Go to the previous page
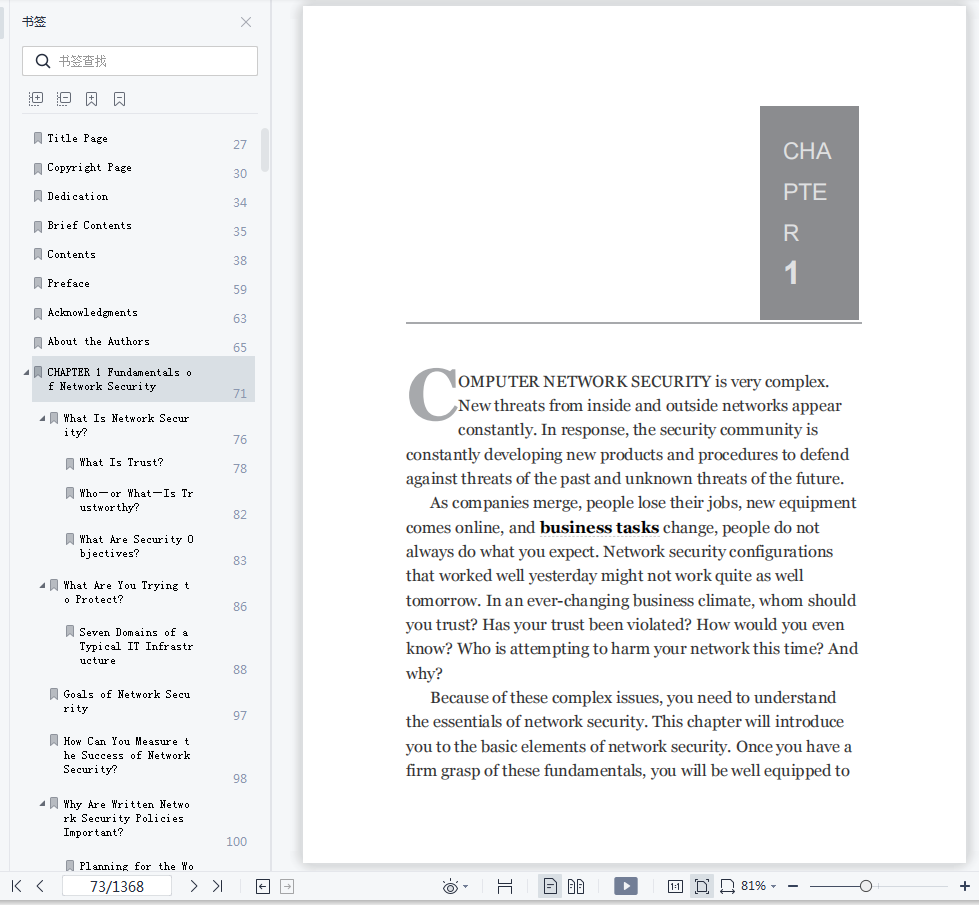 (x=41, y=886)
